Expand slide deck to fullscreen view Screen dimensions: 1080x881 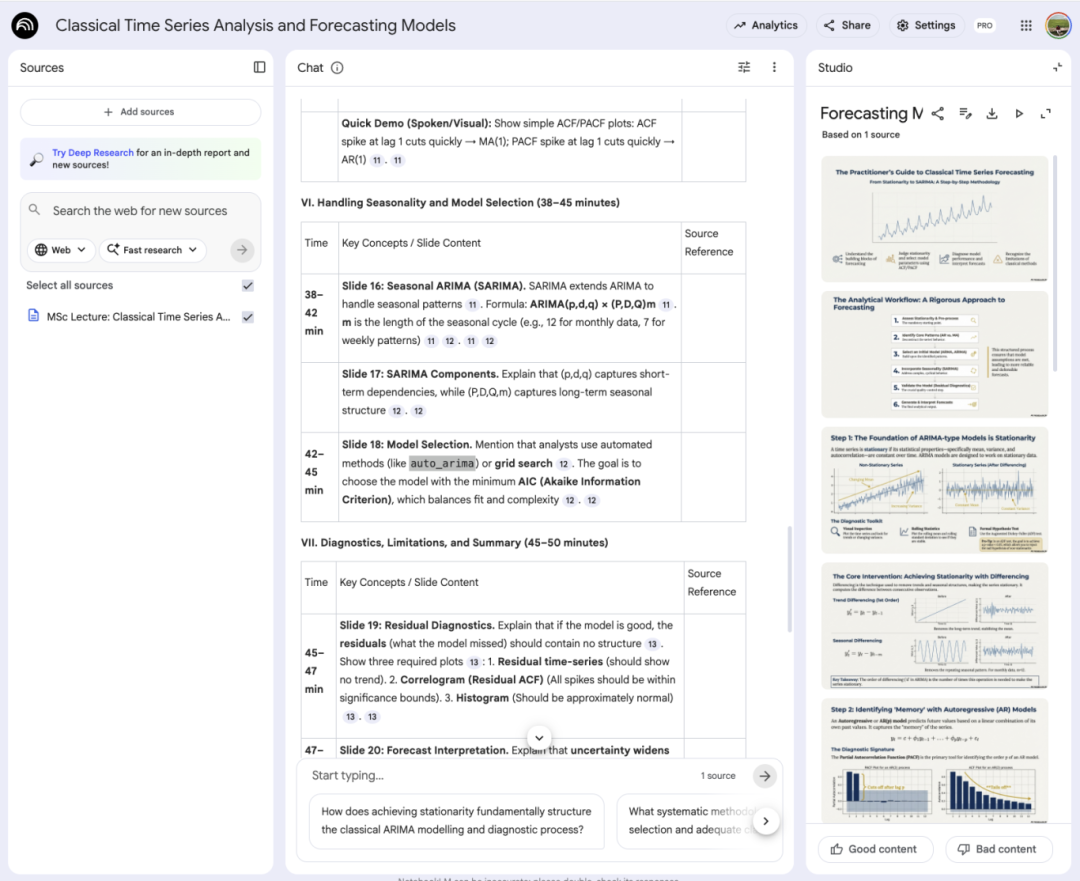(1046, 114)
